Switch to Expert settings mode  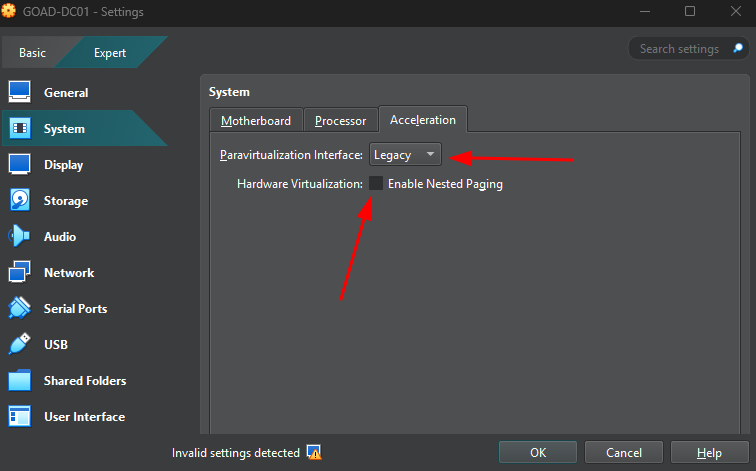[110, 53]
